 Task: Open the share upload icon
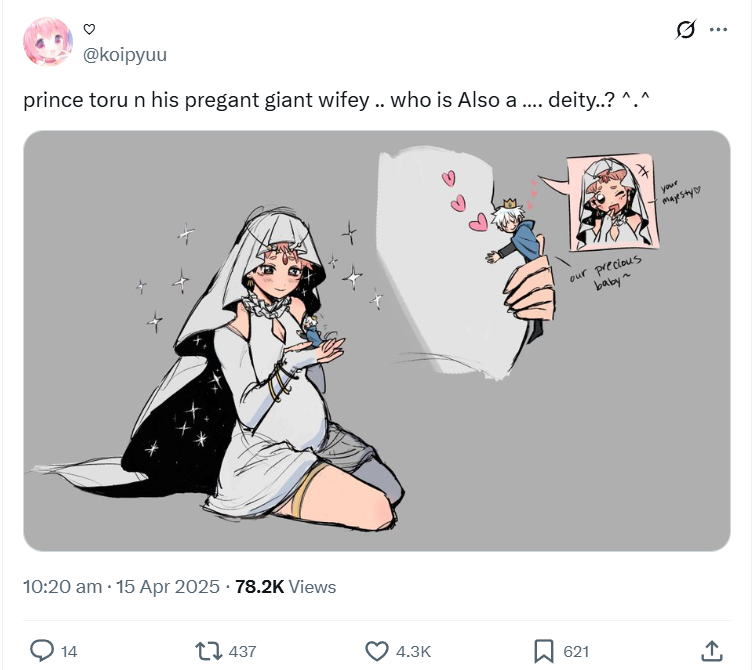[x=712, y=651]
